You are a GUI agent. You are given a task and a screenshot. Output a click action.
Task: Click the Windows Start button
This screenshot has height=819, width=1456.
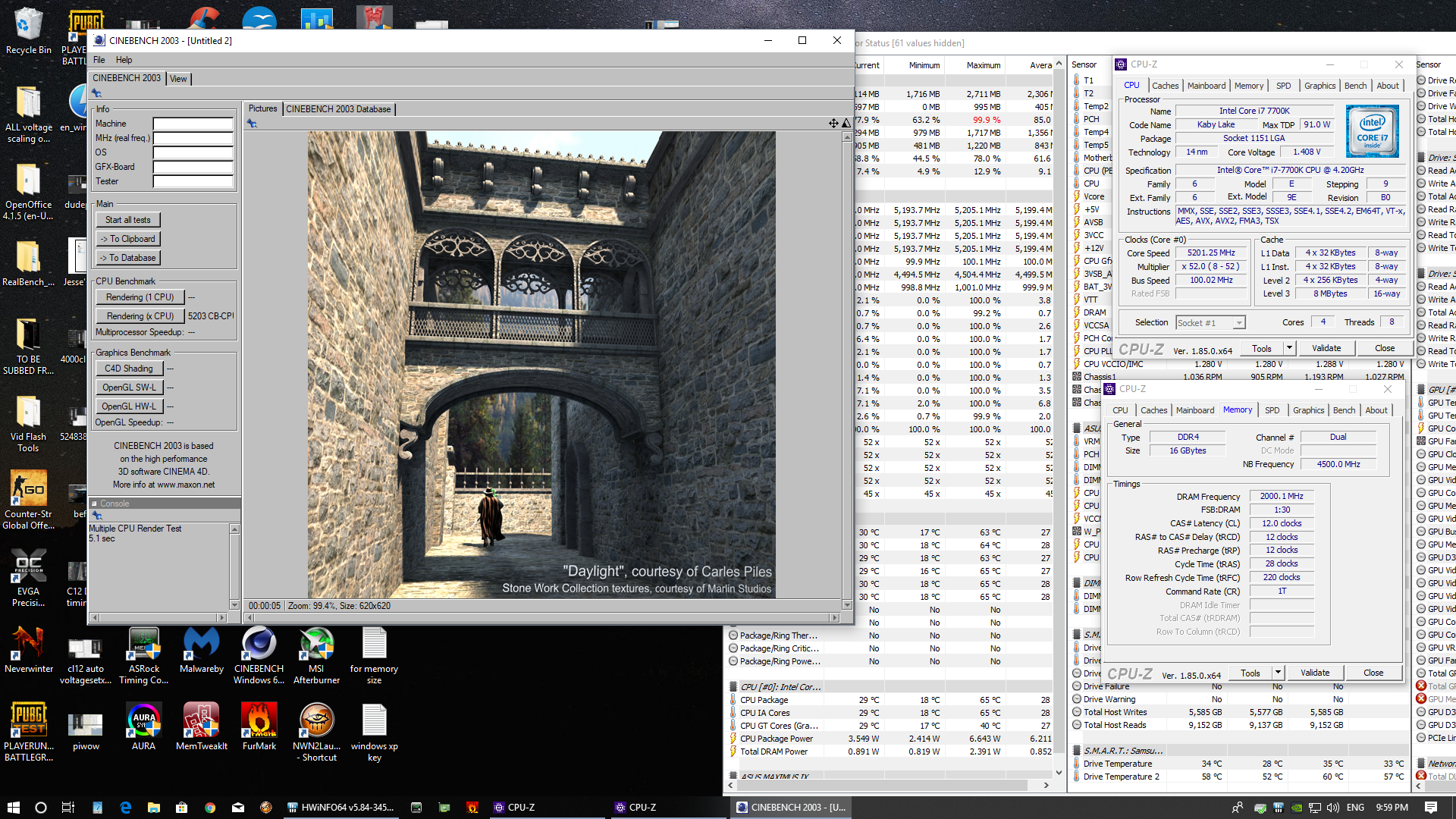click(x=14, y=808)
